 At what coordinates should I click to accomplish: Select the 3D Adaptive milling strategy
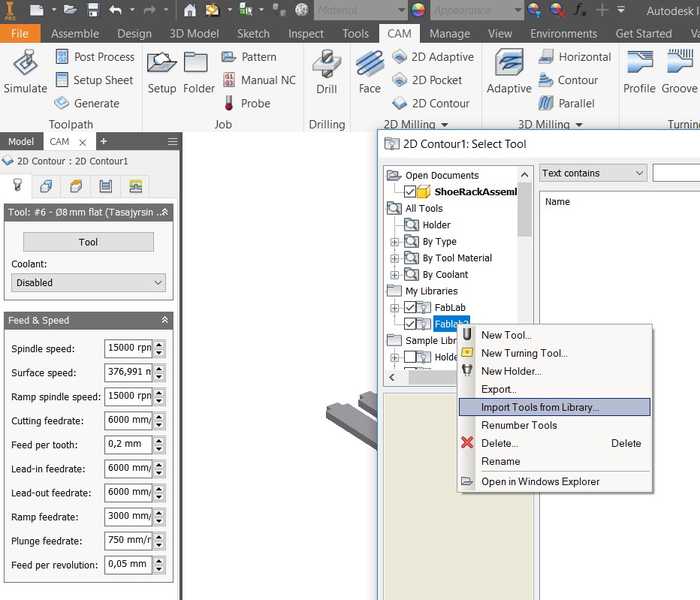[509, 71]
